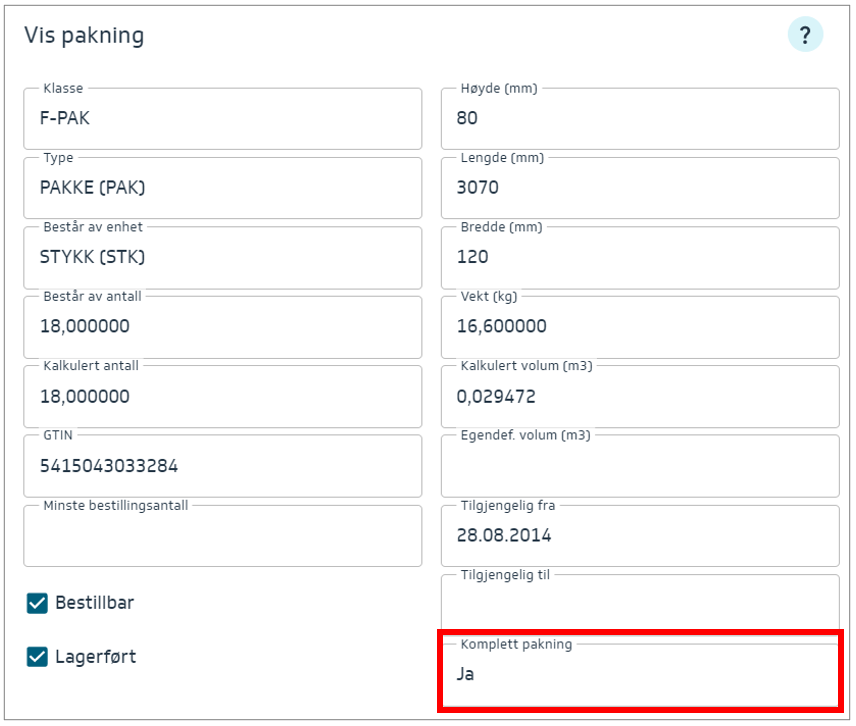Viewport: 856px width, 726px height.
Task: Click the Komplett pakning field showing Ja
Action: [639, 674]
